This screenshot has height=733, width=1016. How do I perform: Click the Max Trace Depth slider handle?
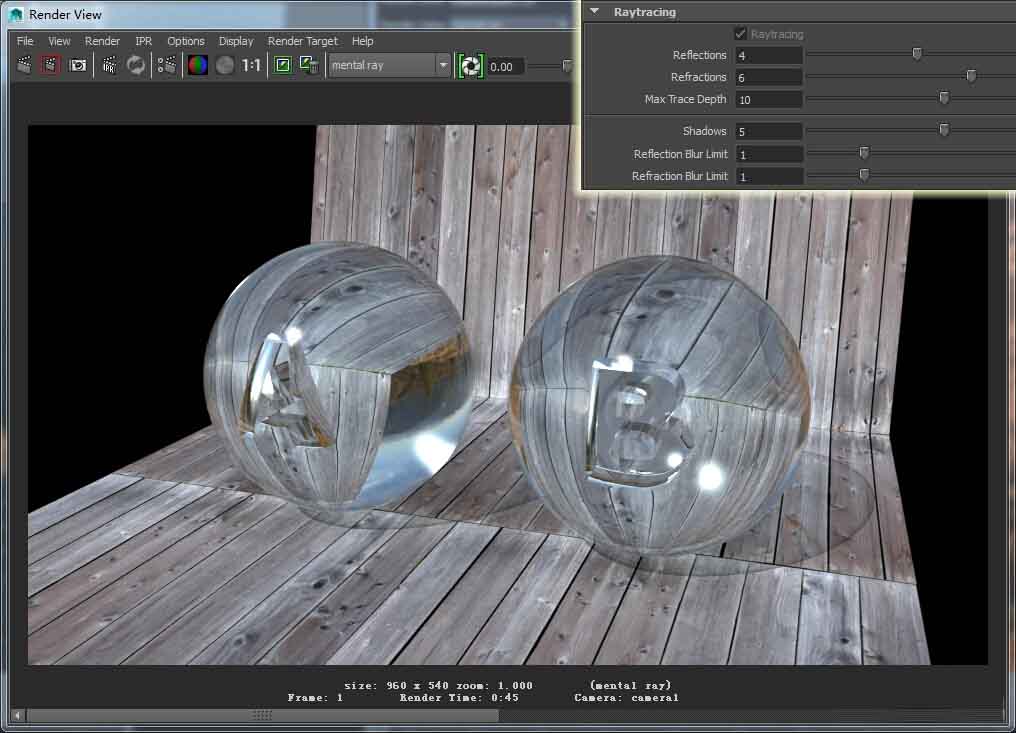click(x=944, y=98)
